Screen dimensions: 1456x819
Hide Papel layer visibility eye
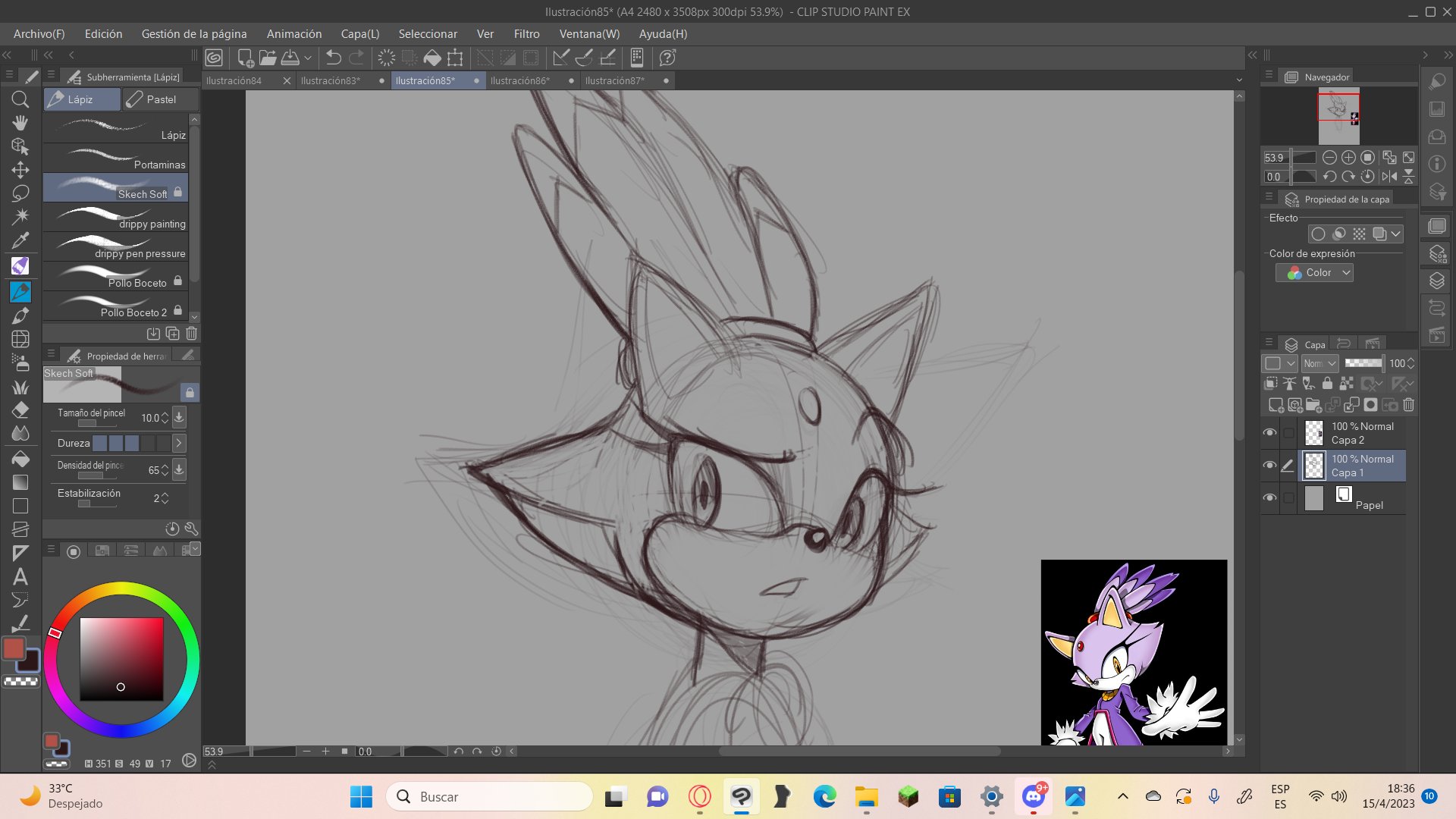[x=1269, y=498]
